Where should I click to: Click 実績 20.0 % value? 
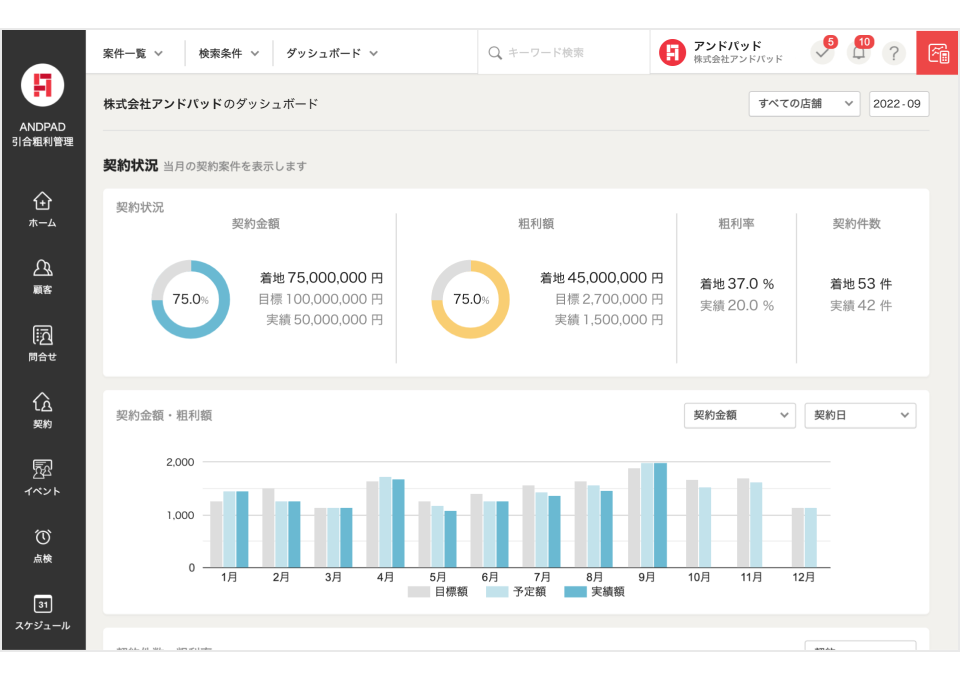coord(737,305)
